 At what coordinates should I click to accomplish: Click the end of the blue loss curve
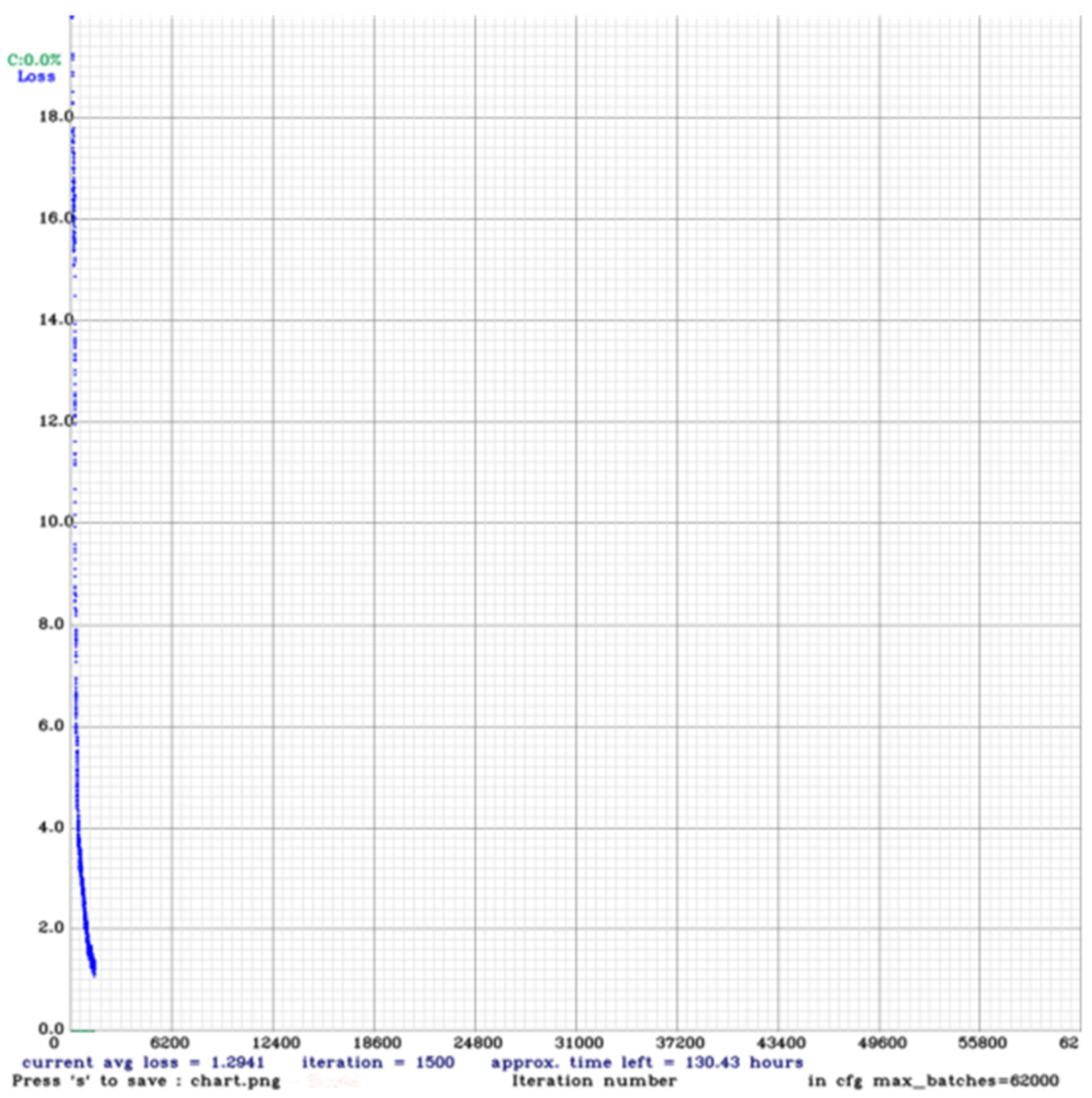tap(94, 974)
